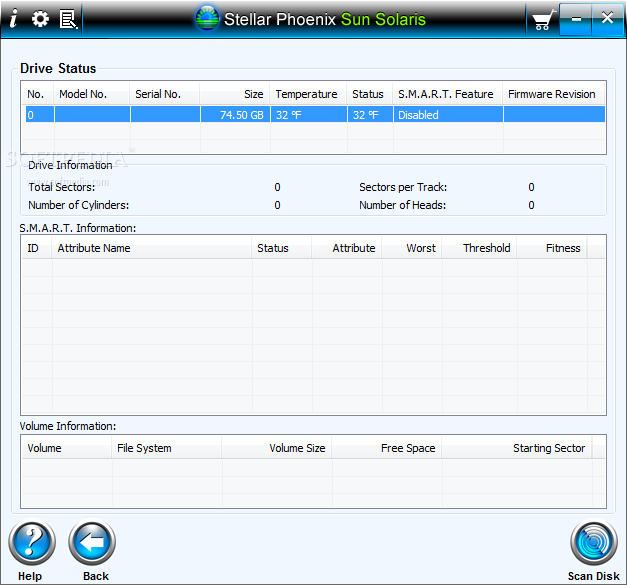
Task: Click the Attribute Name column header
Action: [x=152, y=248]
